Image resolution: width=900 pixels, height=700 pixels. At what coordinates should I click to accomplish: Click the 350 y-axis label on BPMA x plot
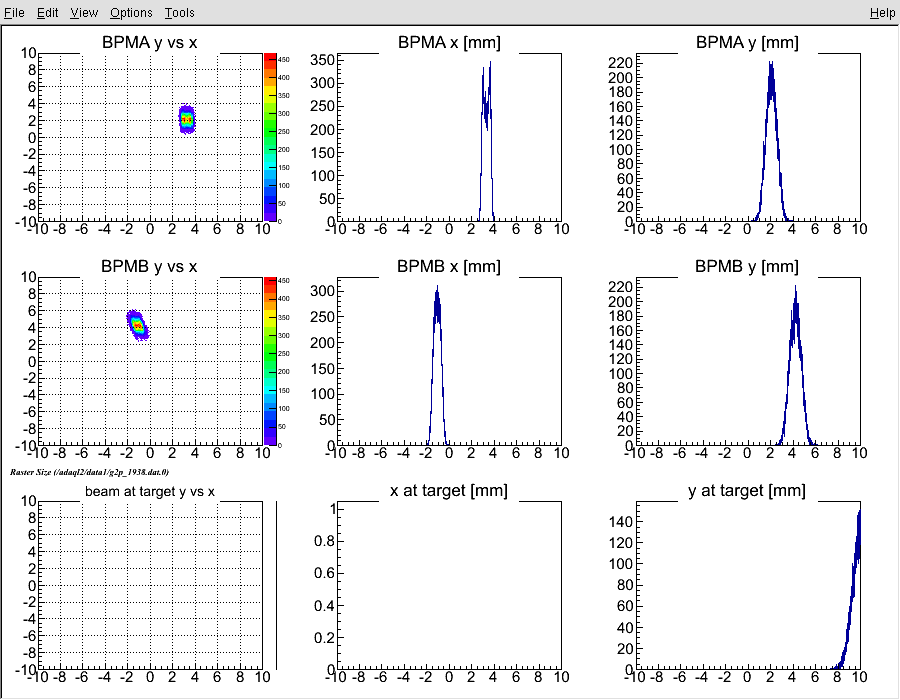[x=322, y=60]
